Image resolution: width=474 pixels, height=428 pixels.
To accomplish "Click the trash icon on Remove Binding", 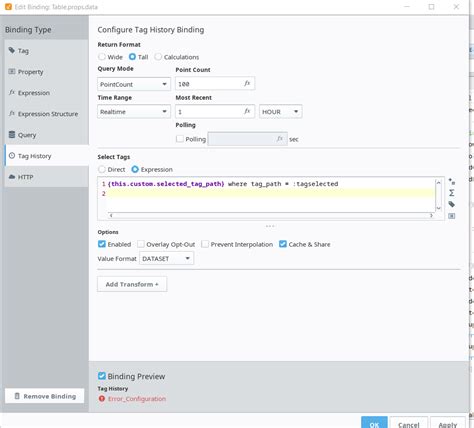I will pyautogui.click(x=17, y=396).
